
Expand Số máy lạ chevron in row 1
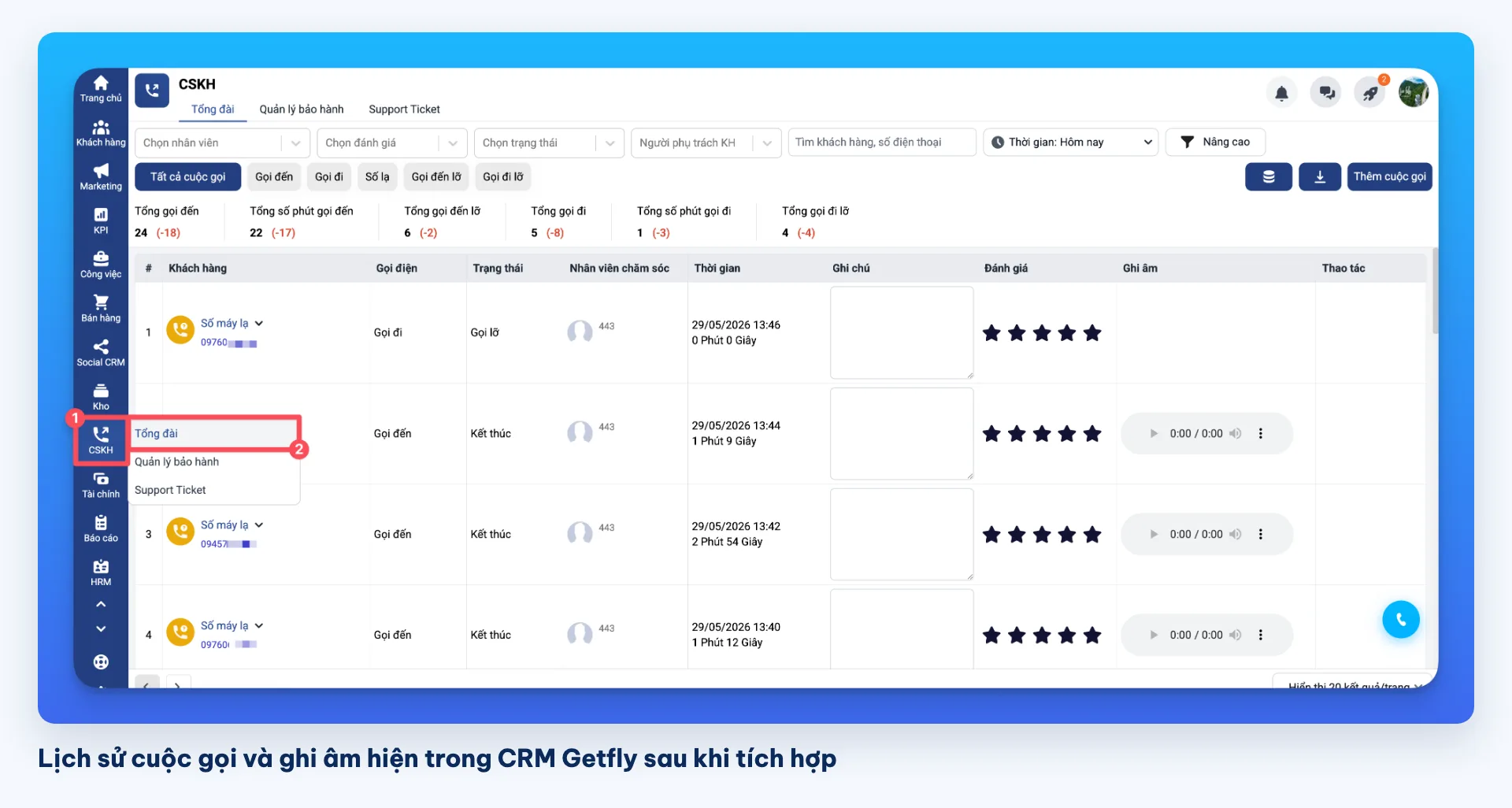click(259, 324)
